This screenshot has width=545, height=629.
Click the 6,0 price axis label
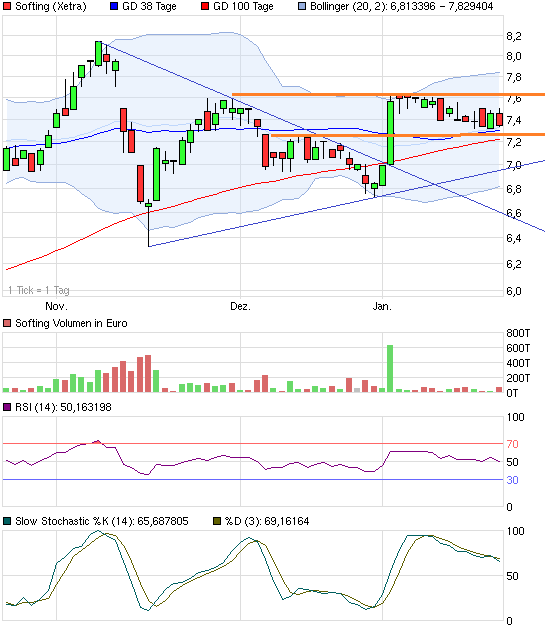tap(514, 291)
